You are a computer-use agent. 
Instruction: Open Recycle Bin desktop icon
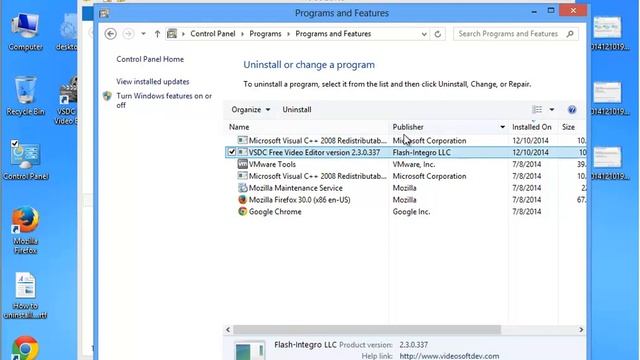click(26, 96)
